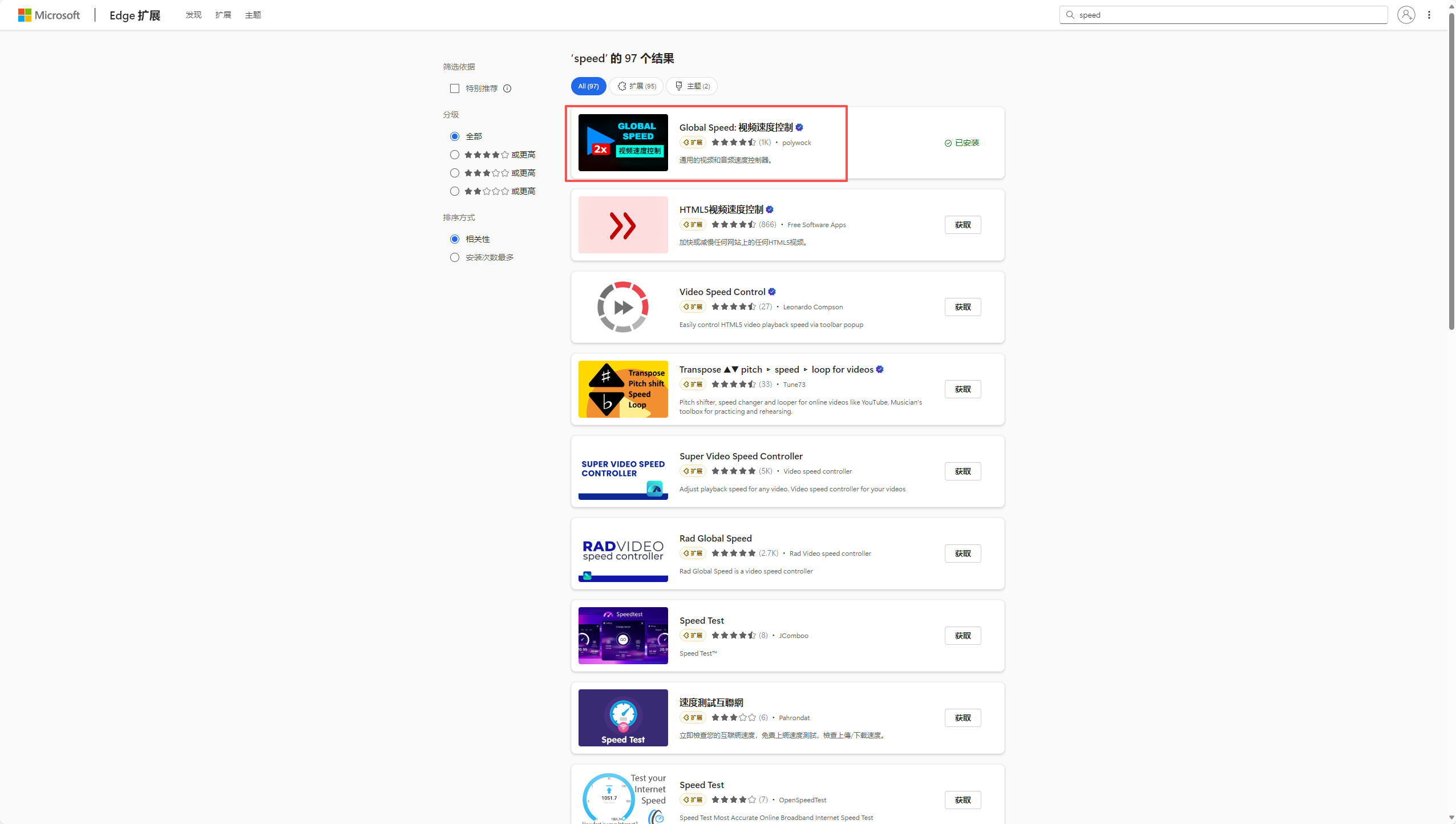Viewport: 1456px width, 824px height.
Task: Select the two stars or higher rating
Action: tap(455, 191)
